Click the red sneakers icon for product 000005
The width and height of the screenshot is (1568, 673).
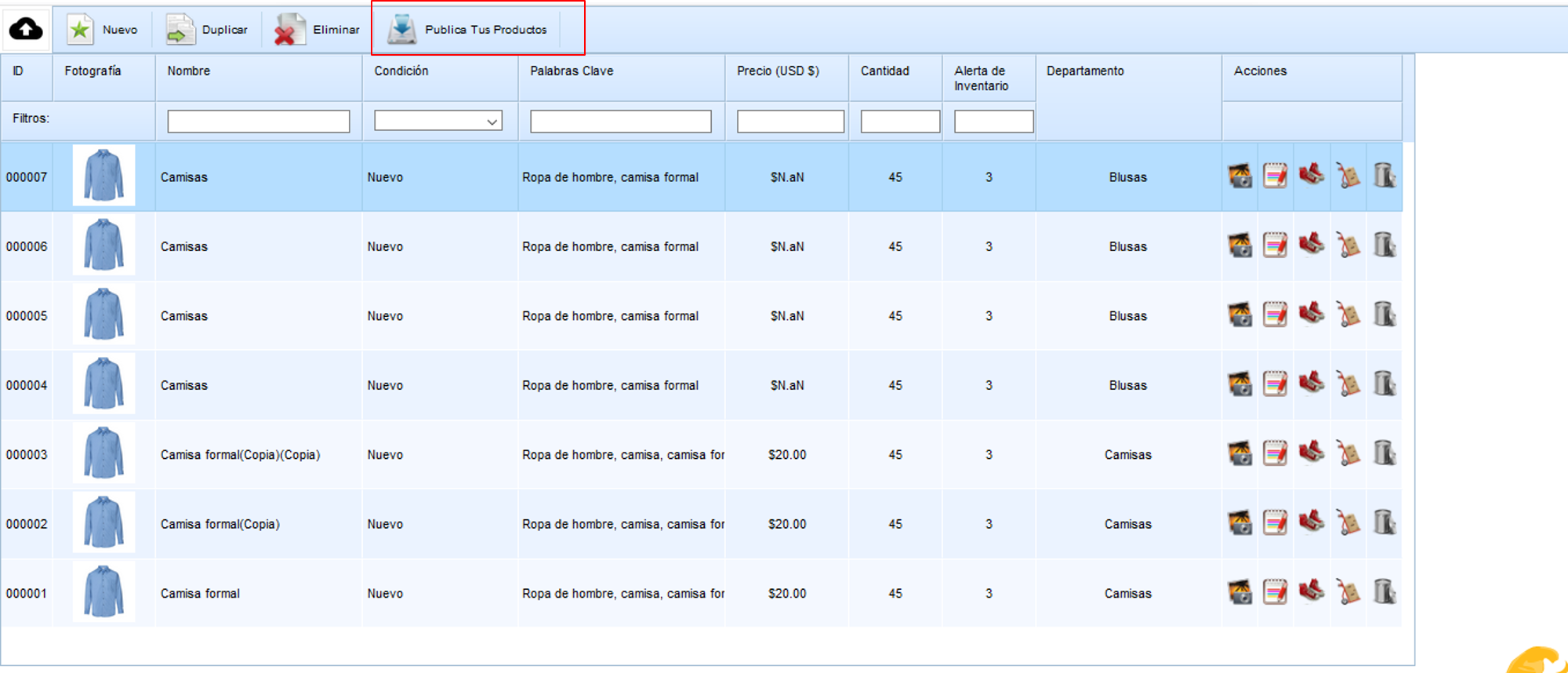pos(1312,315)
